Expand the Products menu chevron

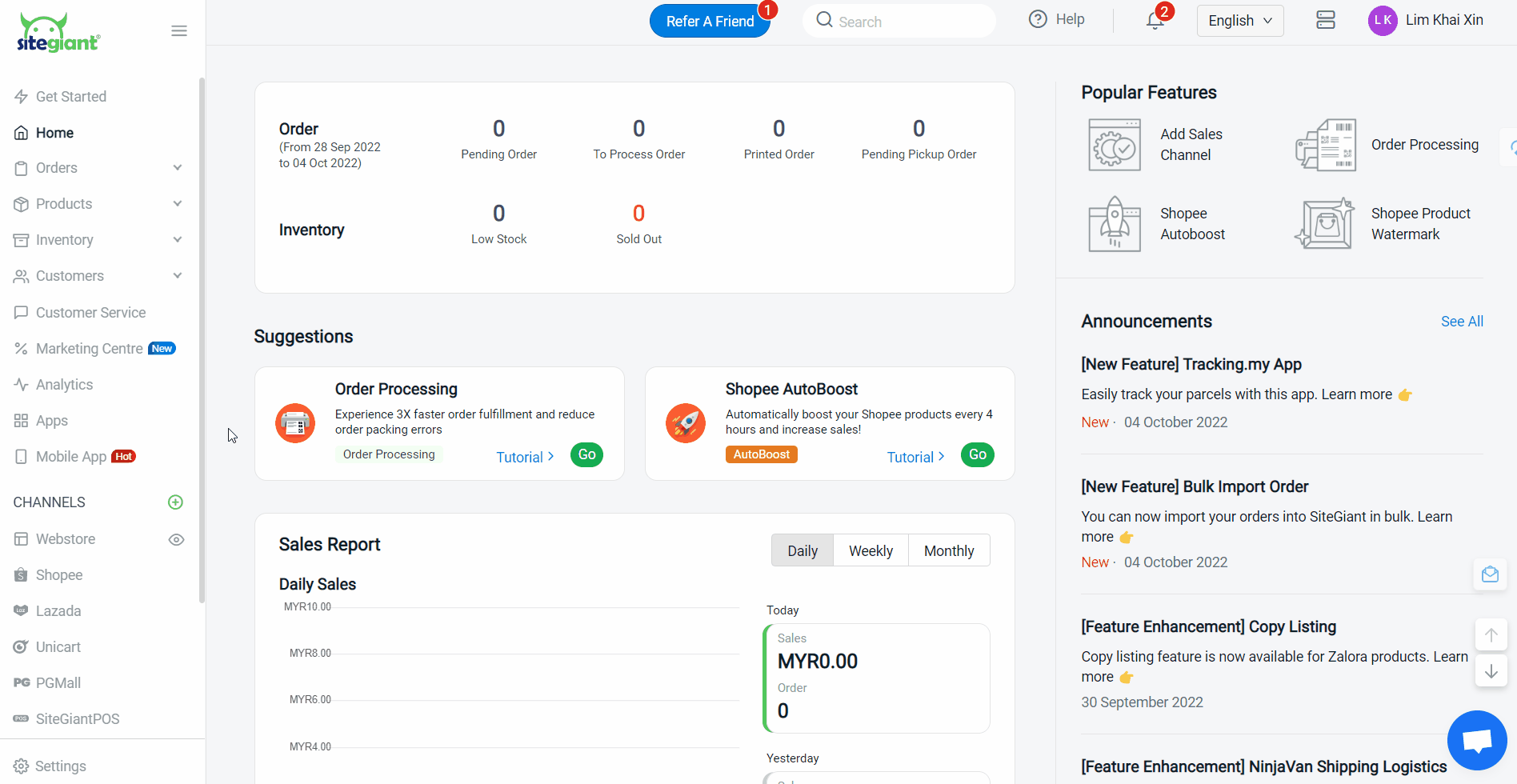[178, 204]
